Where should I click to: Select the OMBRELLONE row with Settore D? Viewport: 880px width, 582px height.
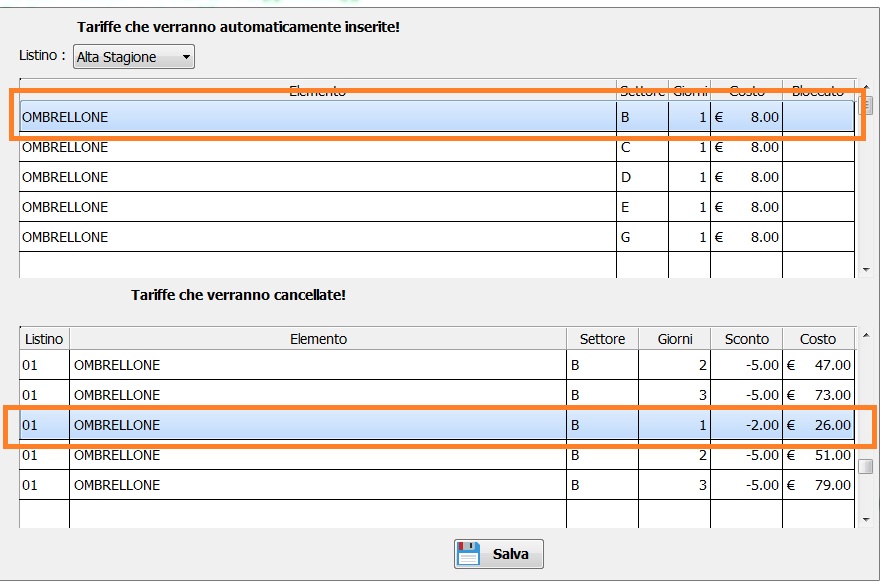437,177
